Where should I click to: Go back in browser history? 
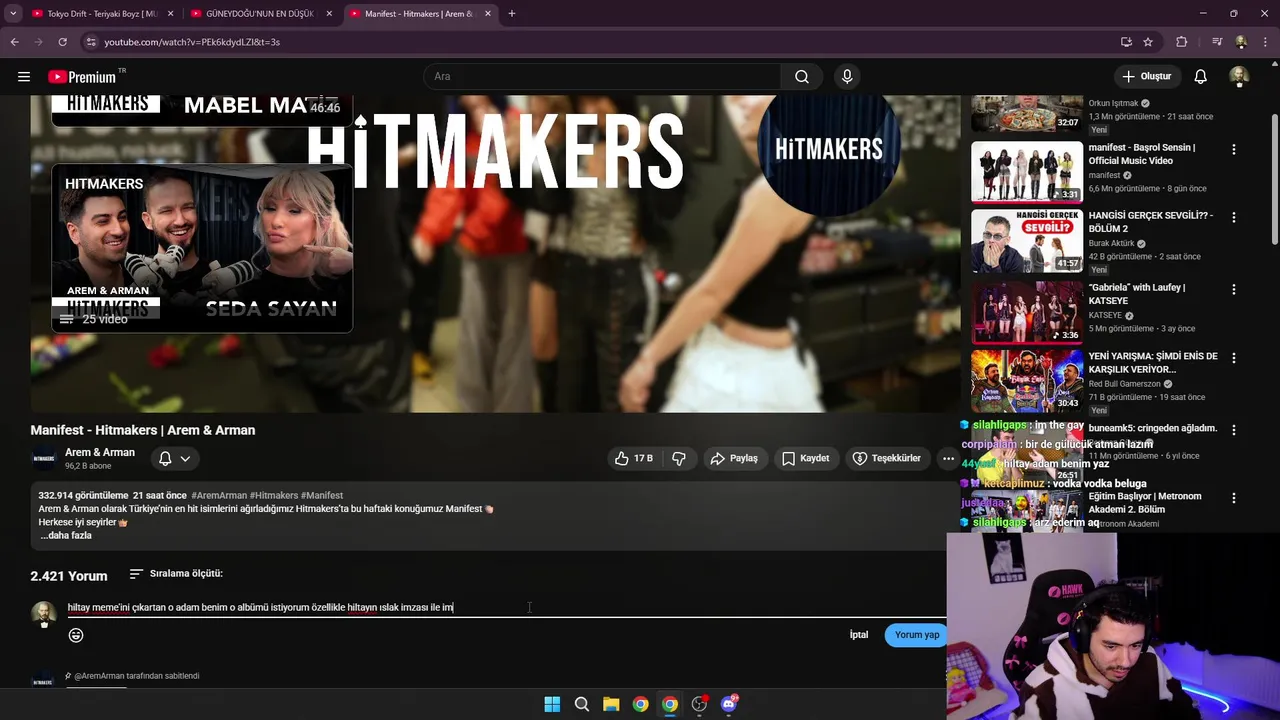14,42
